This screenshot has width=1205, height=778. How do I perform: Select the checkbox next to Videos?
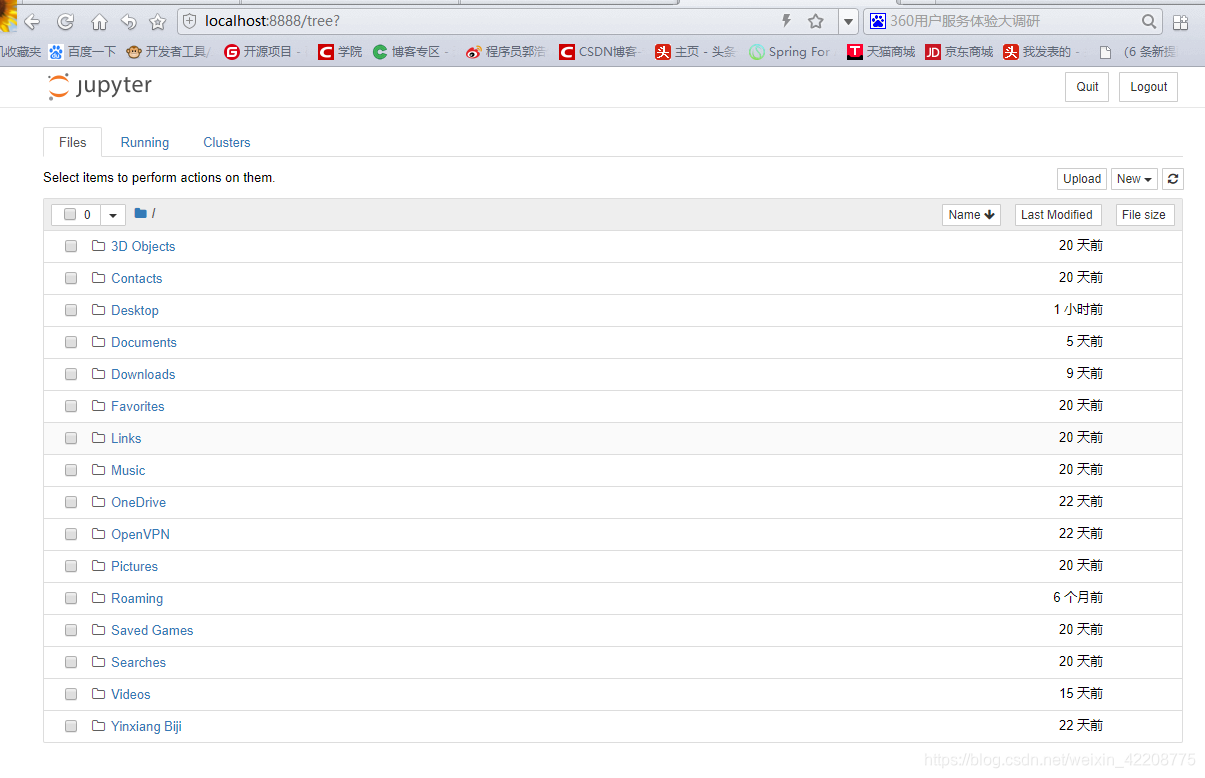(71, 694)
